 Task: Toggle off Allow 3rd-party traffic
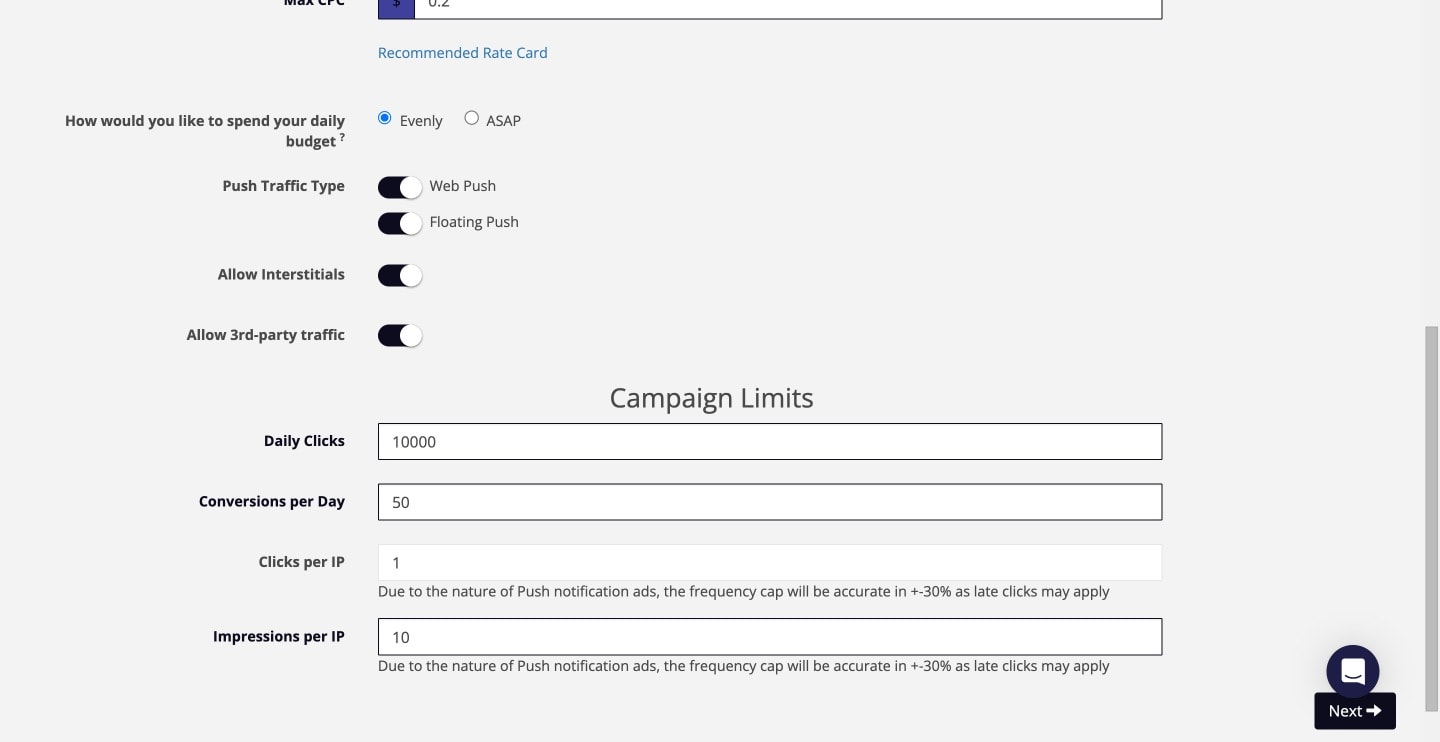pos(400,335)
